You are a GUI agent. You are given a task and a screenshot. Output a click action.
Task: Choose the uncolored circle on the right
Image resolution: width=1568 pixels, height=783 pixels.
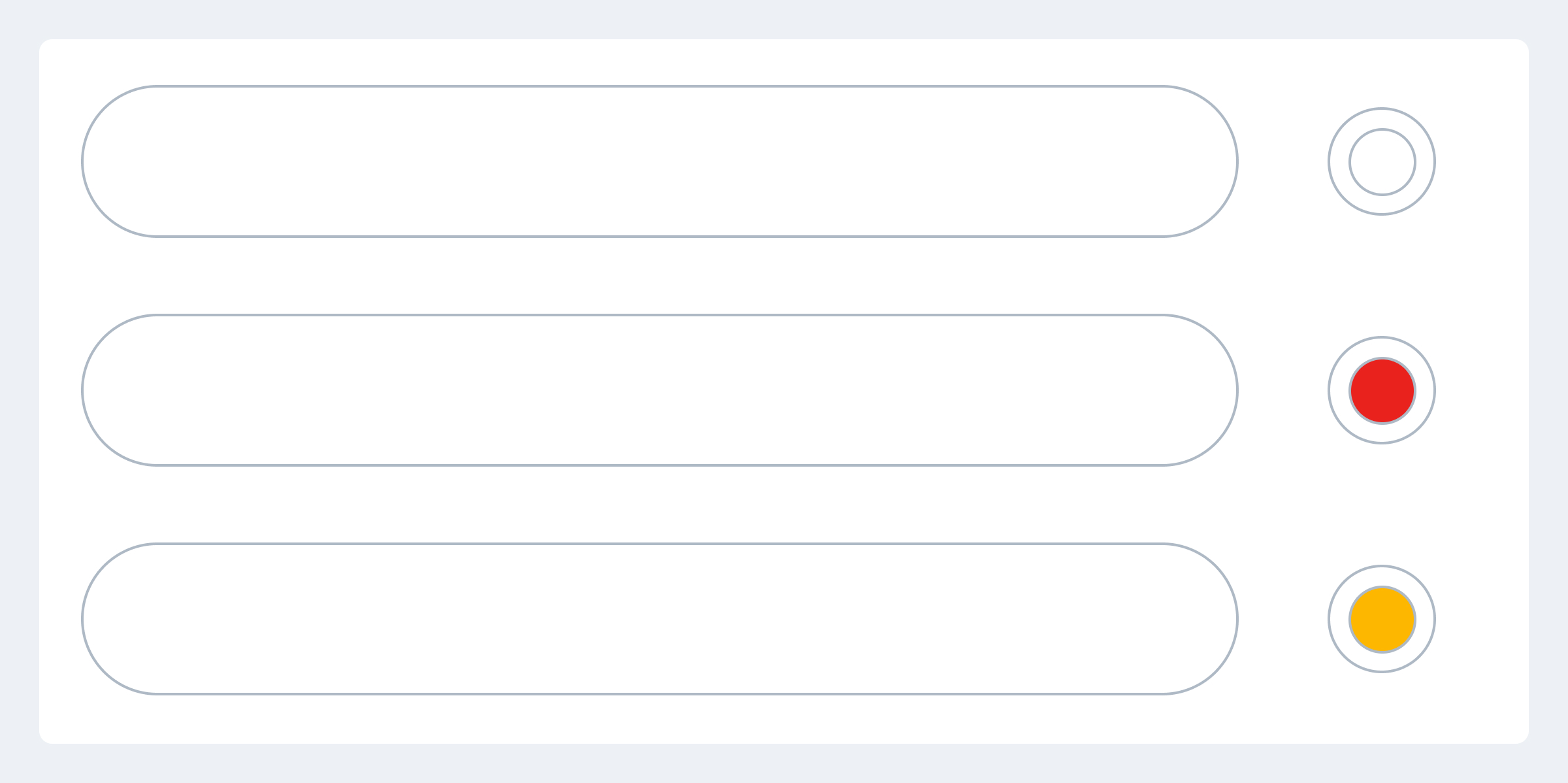[x=1382, y=161]
